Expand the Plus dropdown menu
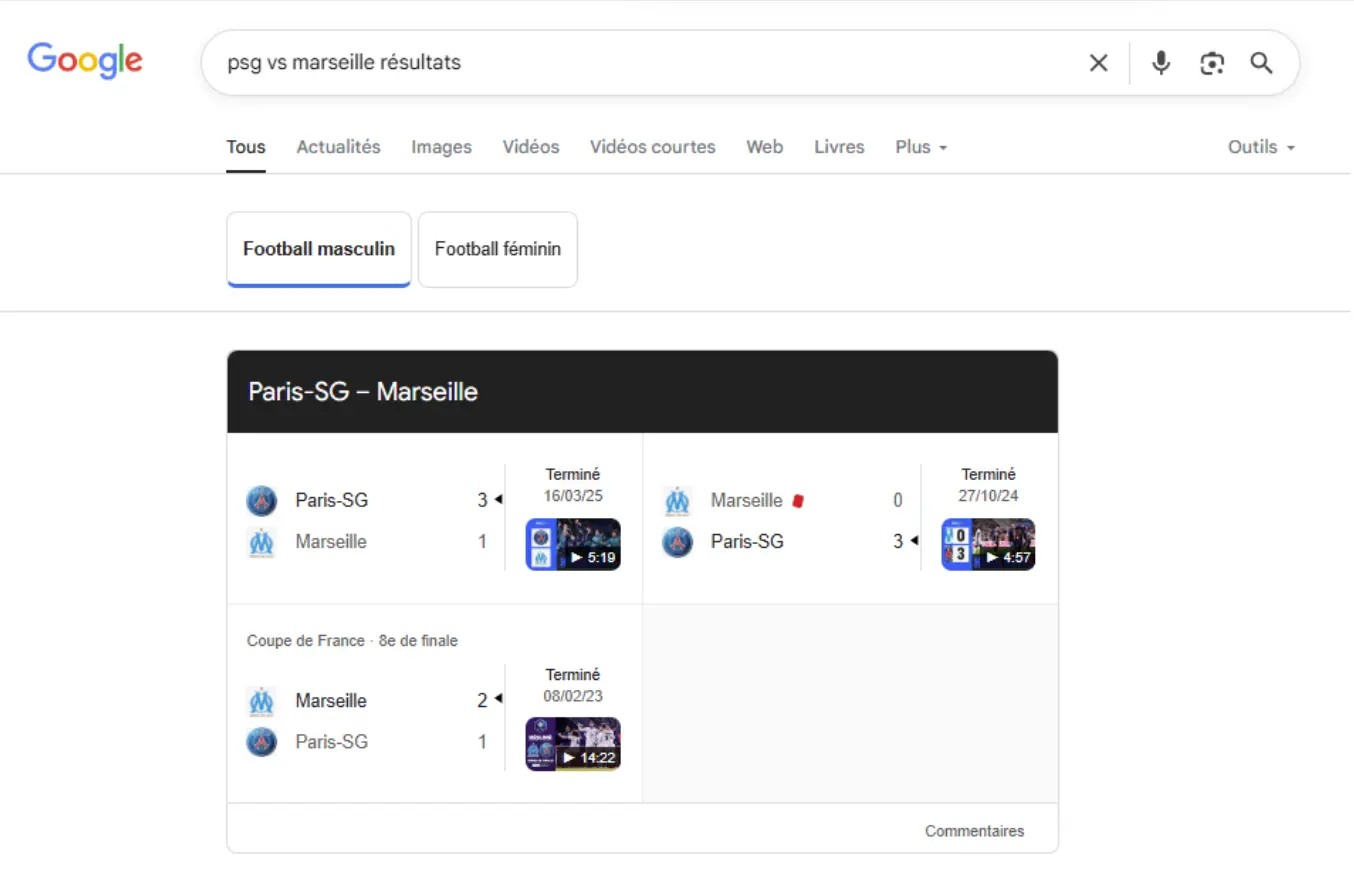Image resolution: width=1354 pixels, height=890 pixels. tap(921, 147)
